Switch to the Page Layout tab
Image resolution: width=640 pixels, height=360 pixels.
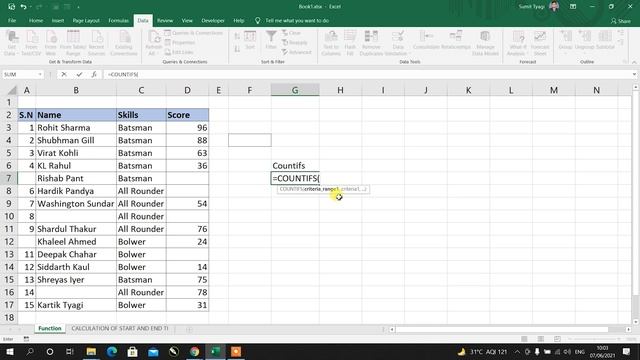click(x=86, y=20)
